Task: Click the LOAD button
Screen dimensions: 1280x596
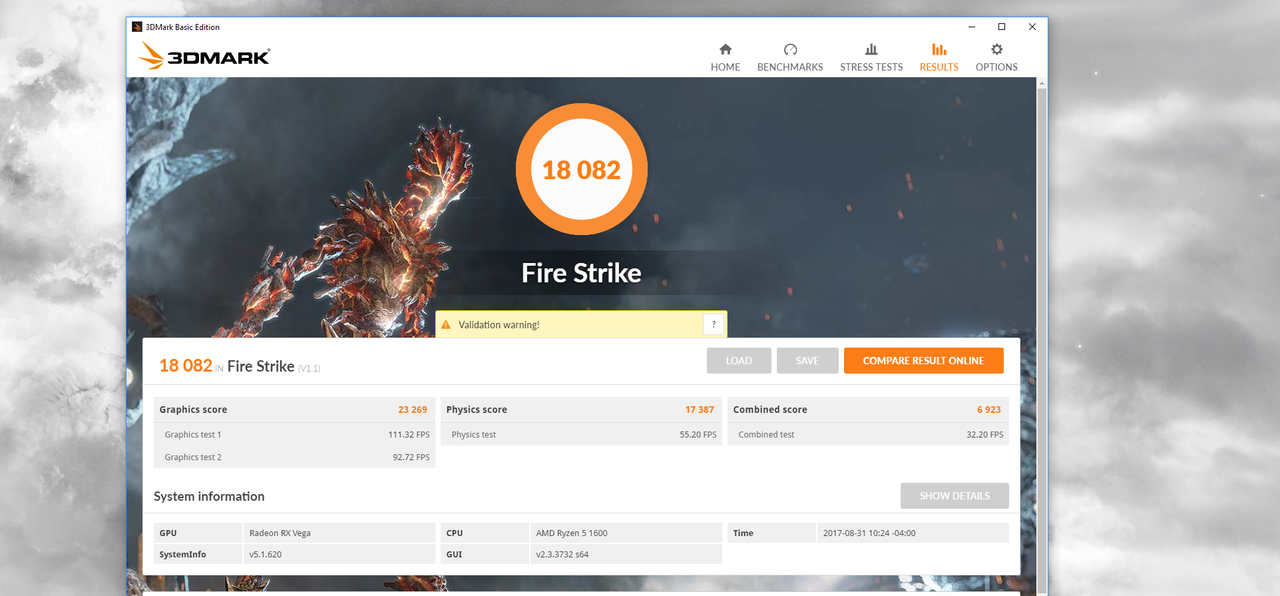Action: point(739,361)
